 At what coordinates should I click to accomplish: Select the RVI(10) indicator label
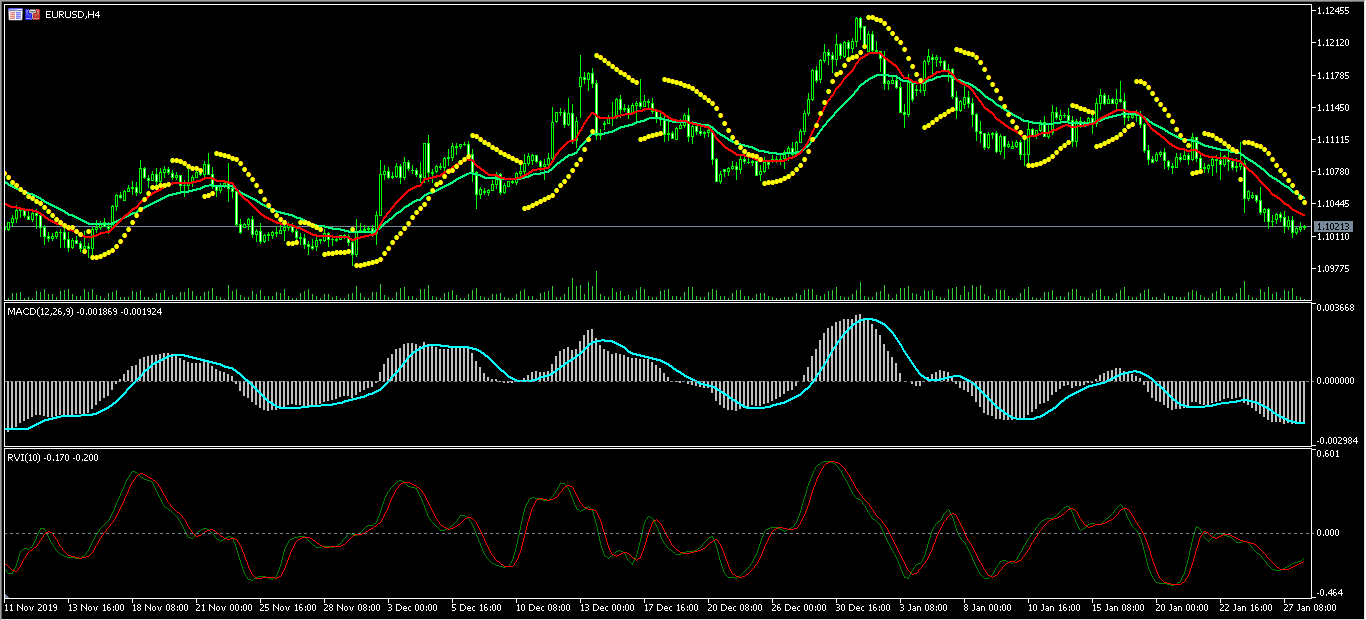tap(24, 459)
